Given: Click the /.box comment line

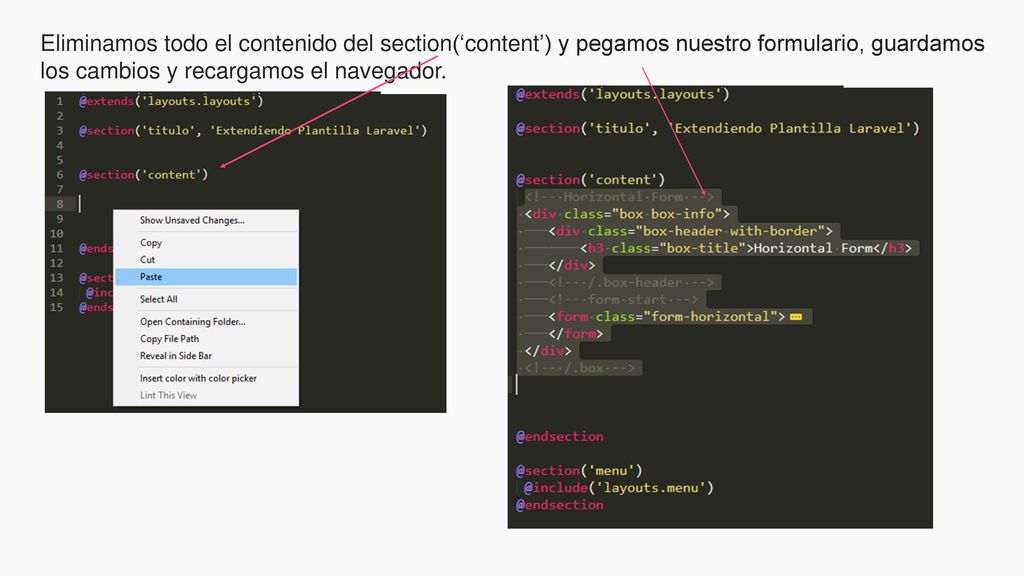Looking at the screenshot, I should click(579, 368).
